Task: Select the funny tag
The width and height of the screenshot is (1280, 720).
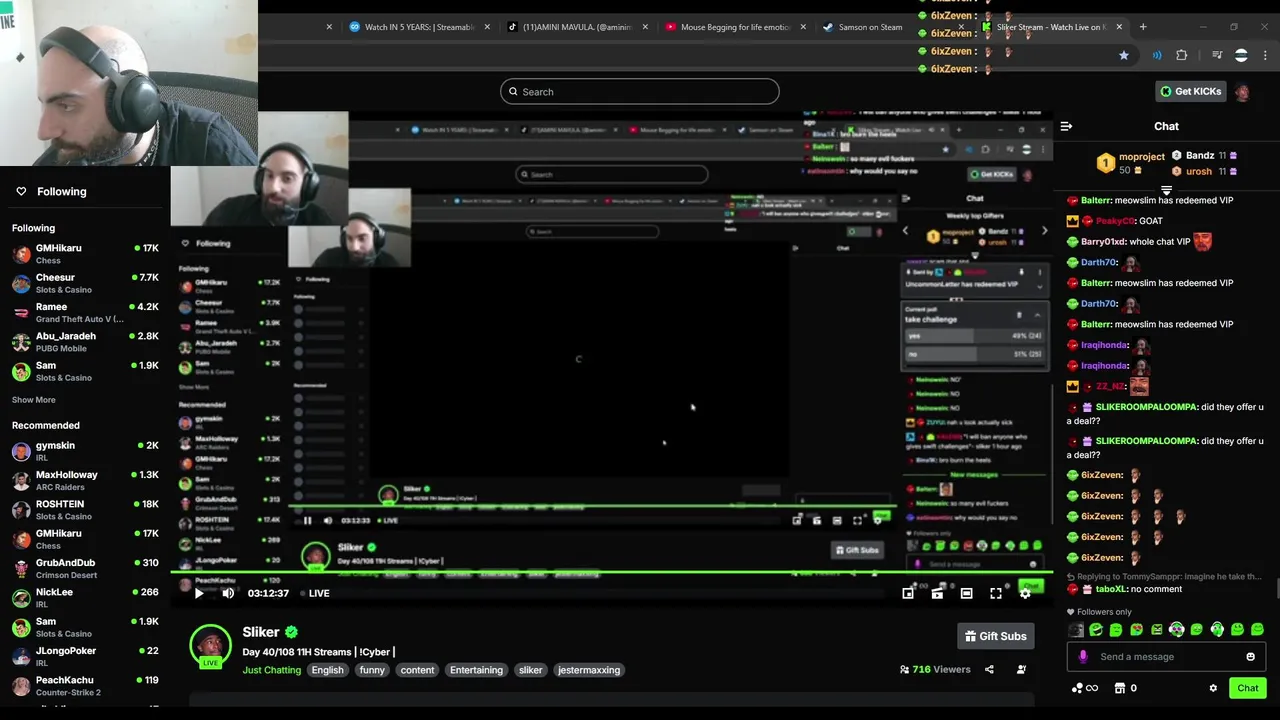Action: 372,670
